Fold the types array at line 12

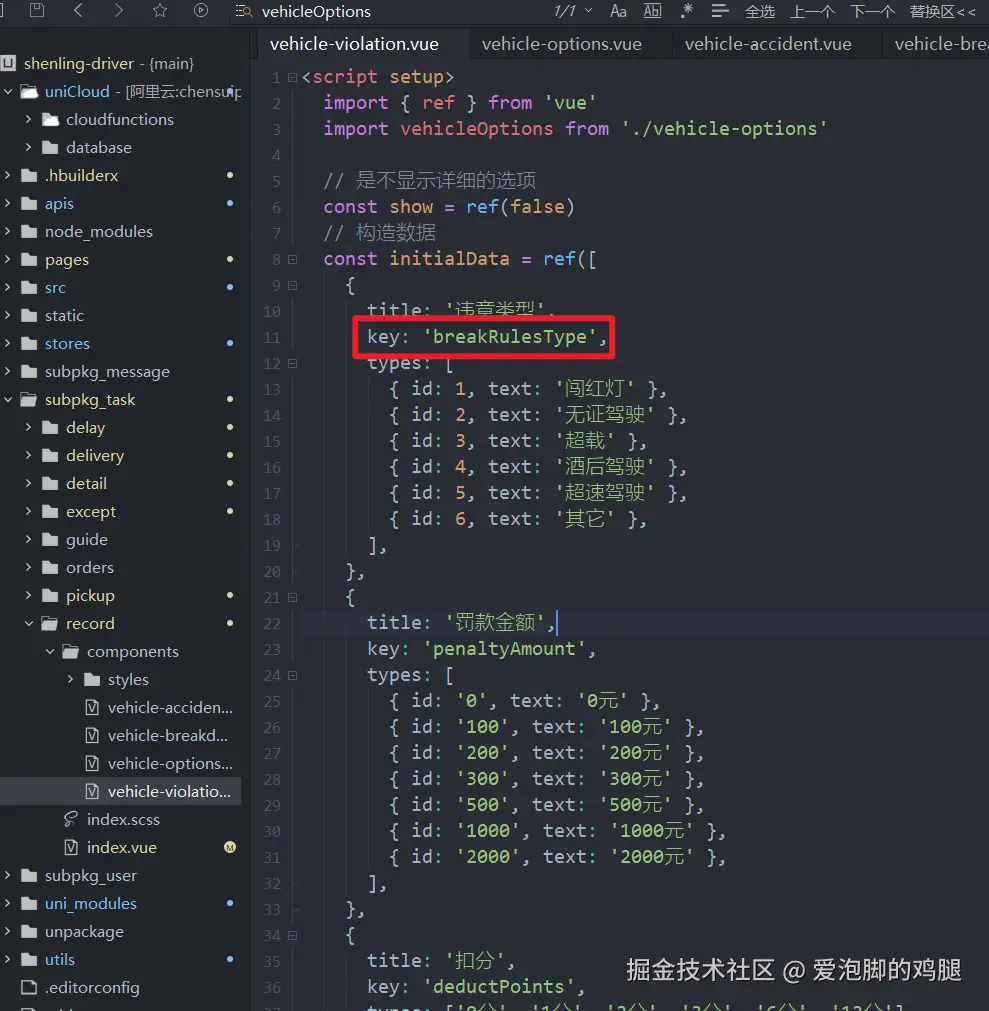pos(292,364)
